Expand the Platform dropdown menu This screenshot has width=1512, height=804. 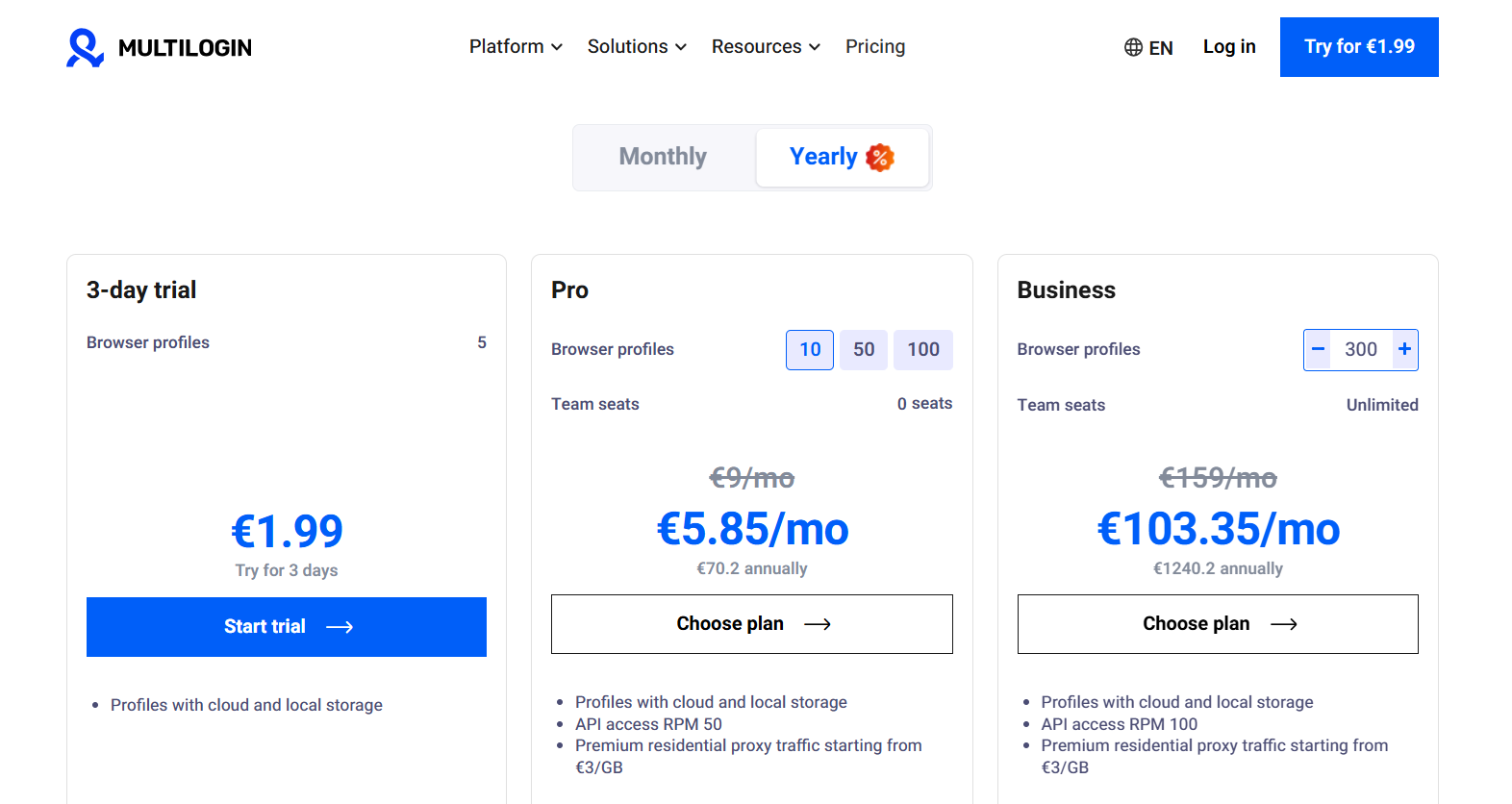point(516,46)
